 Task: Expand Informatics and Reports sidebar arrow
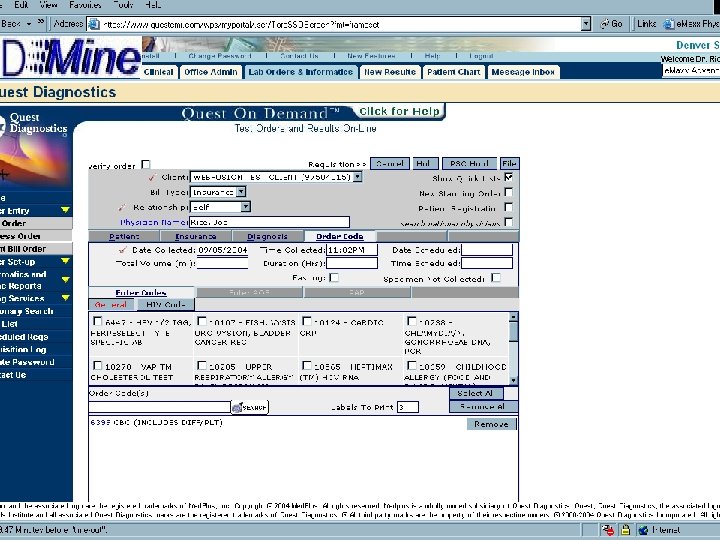point(65,280)
